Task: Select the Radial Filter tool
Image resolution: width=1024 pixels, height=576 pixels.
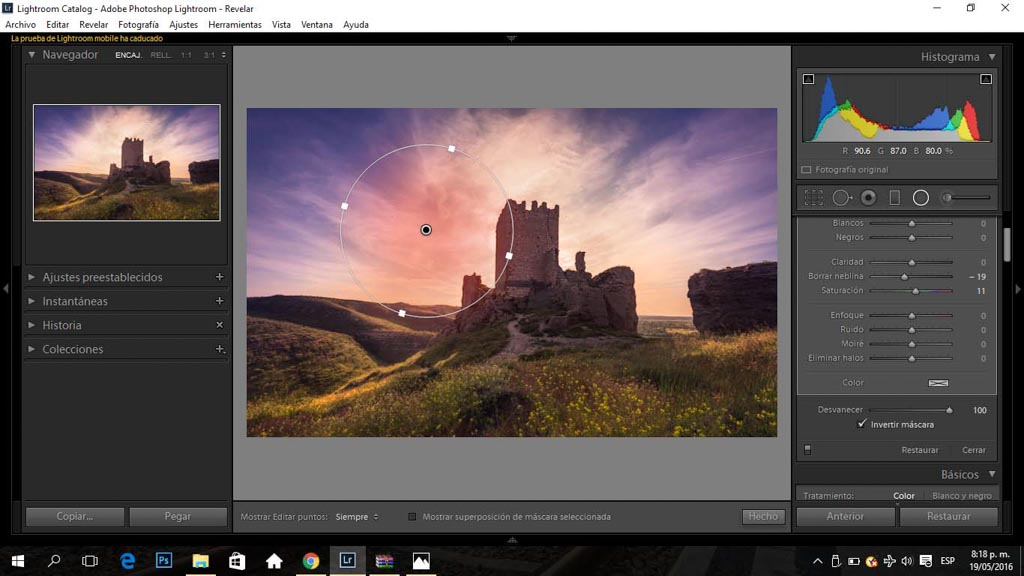Action: click(921, 198)
